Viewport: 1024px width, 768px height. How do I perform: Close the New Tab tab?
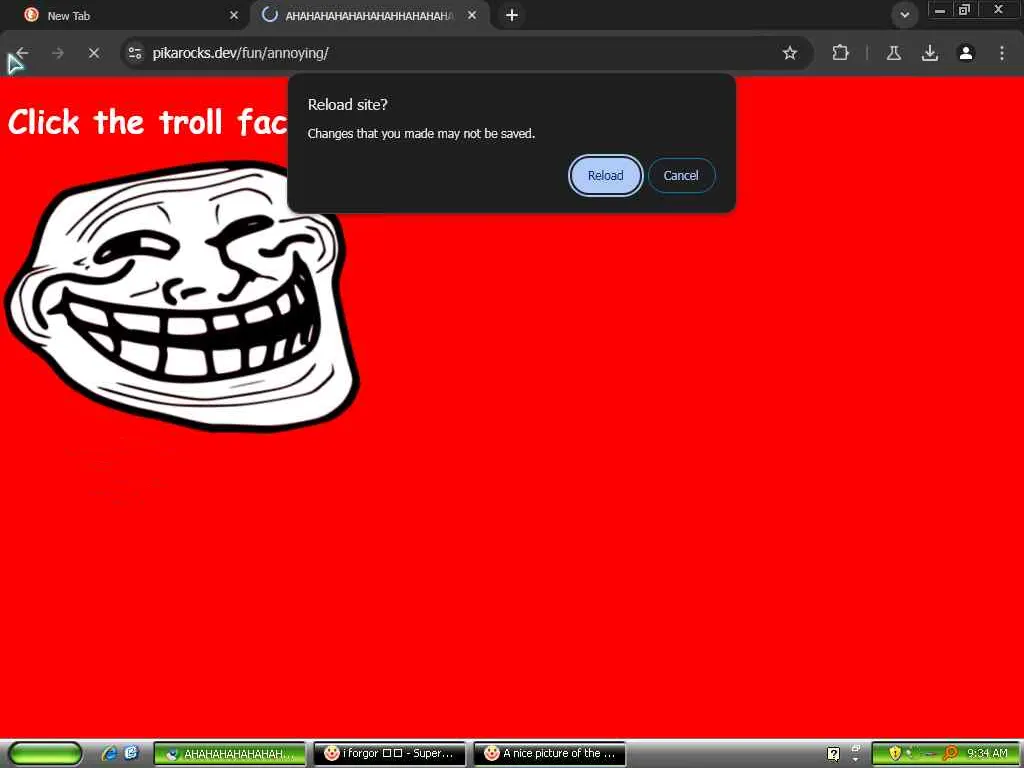click(234, 15)
